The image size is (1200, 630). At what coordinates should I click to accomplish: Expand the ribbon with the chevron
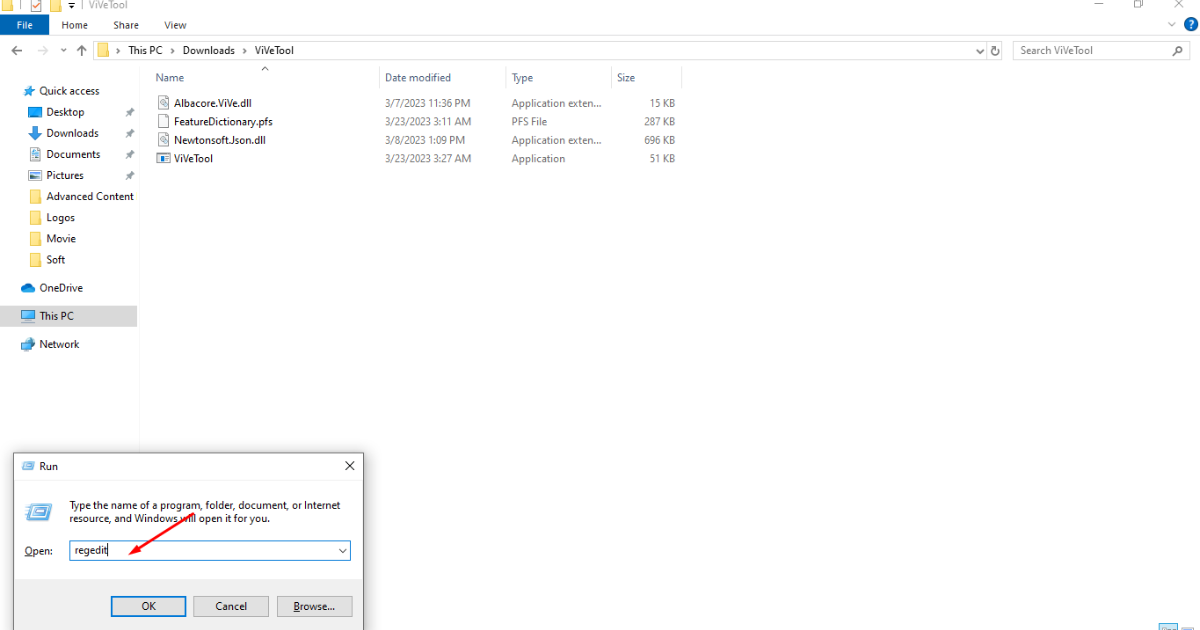click(x=1170, y=25)
